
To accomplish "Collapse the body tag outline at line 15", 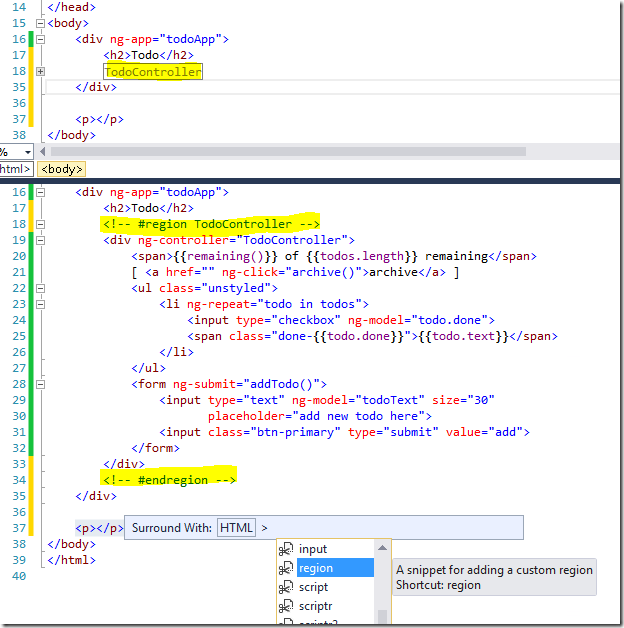I will (x=40, y=22).
